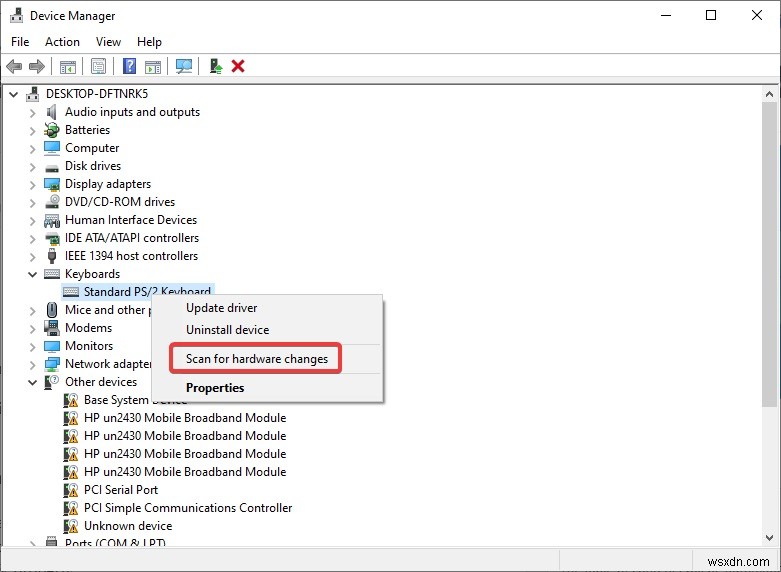The height and width of the screenshot is (572, 781).
Task: Expand the Monitors category
Action: [32, 346]
